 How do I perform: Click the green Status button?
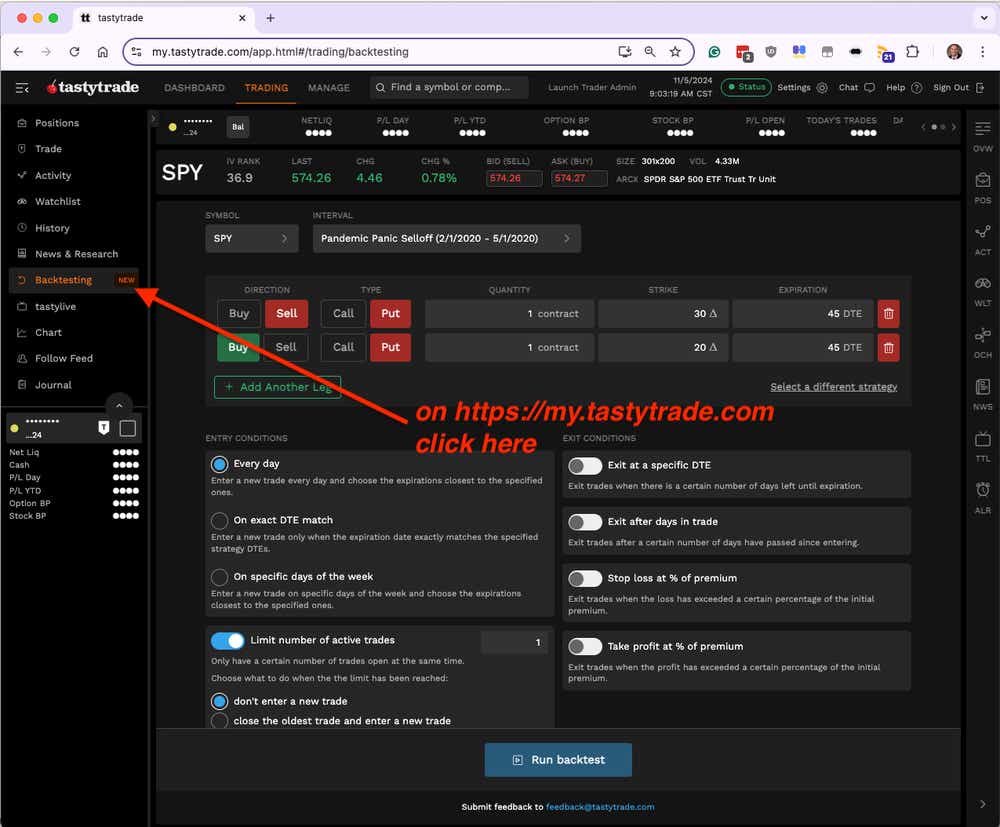coord(746,87)
